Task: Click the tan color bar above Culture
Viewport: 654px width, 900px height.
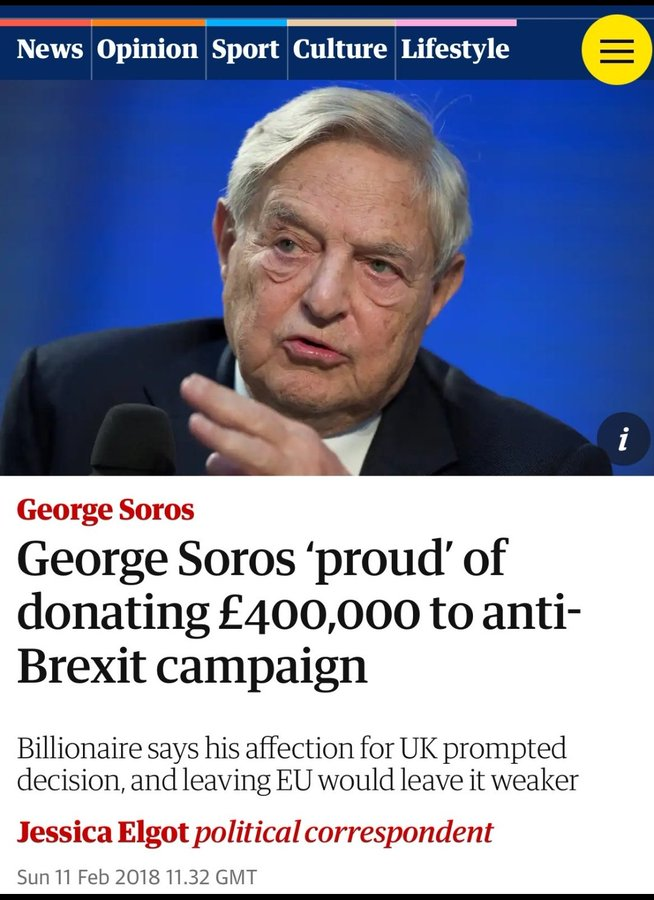Action: pos(340,22)
